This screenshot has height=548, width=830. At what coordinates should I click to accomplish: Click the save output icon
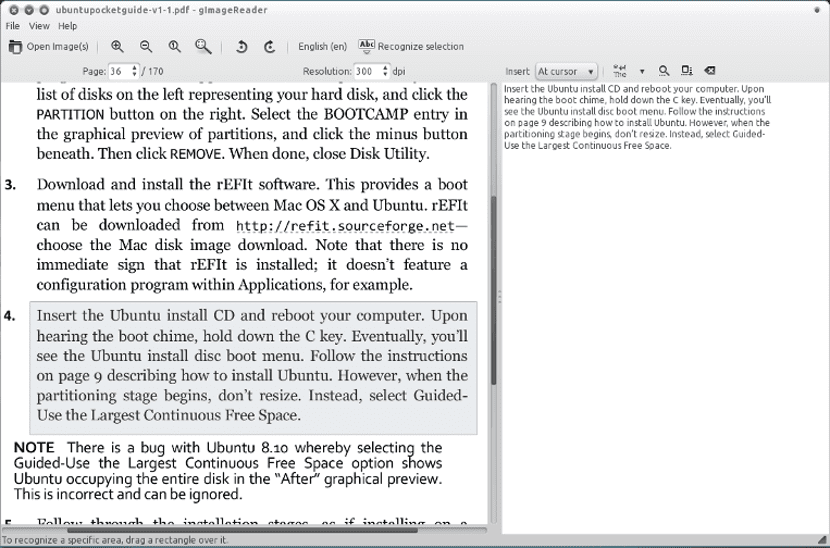[x=687, y=71]
